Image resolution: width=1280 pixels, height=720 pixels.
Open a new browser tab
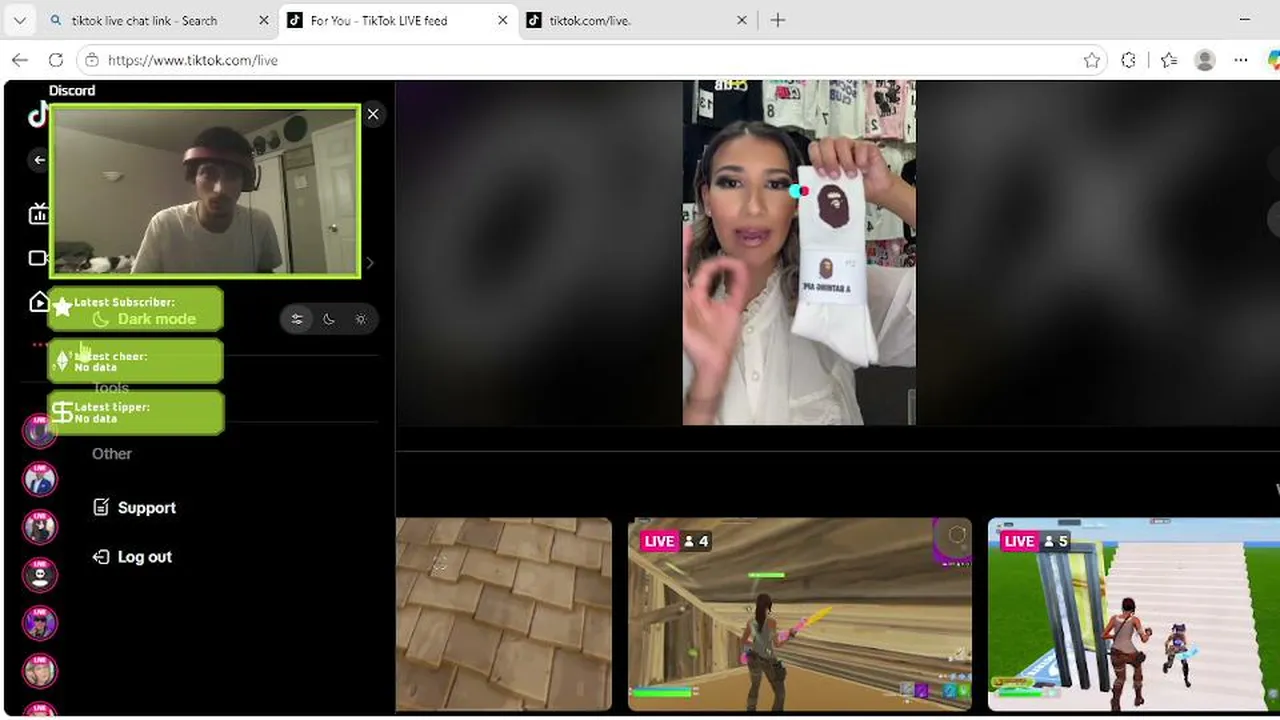click(x=778, y=20)
